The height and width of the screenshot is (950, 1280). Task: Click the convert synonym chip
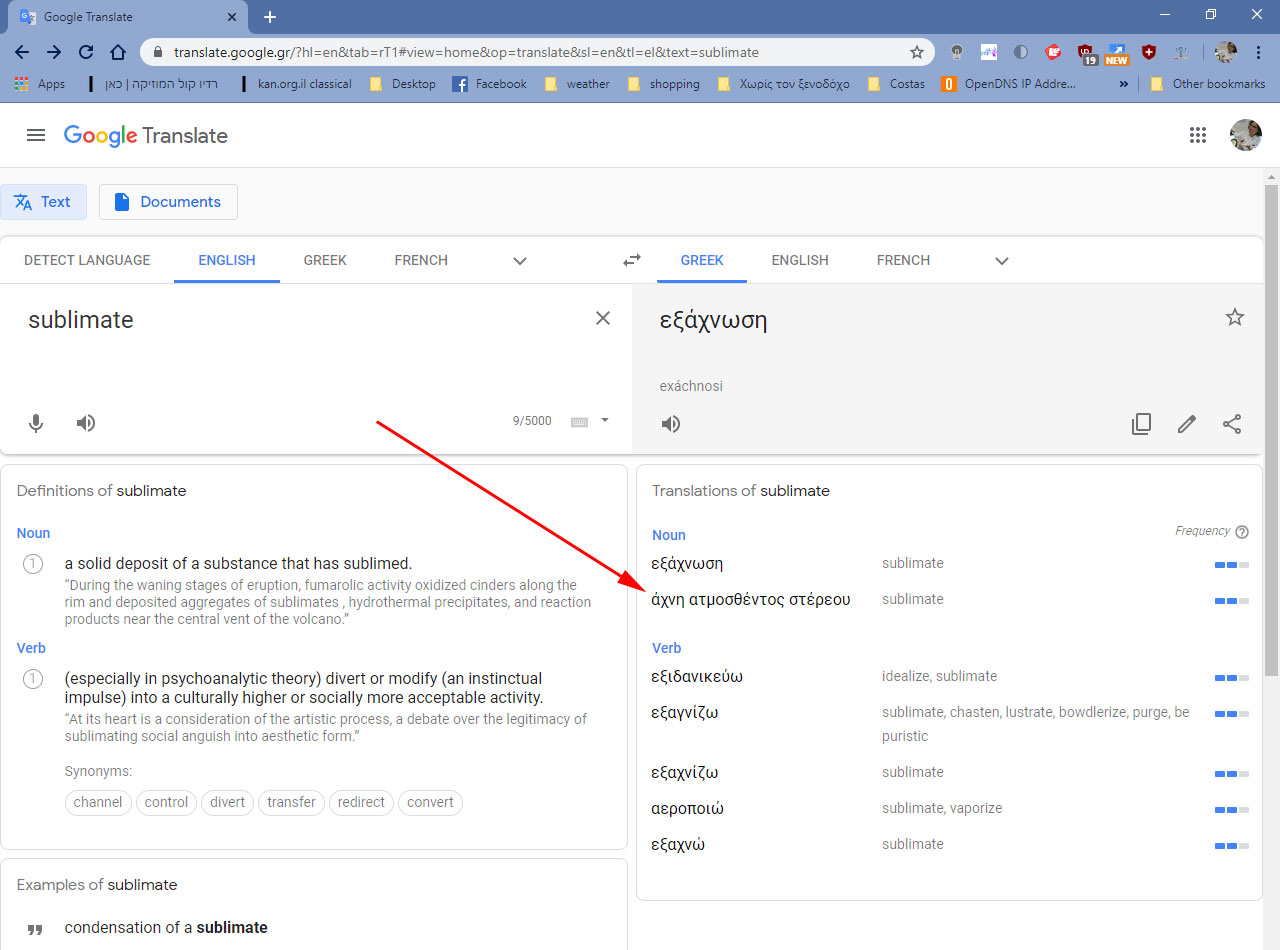pyautogui.click(x=430, y=802)
